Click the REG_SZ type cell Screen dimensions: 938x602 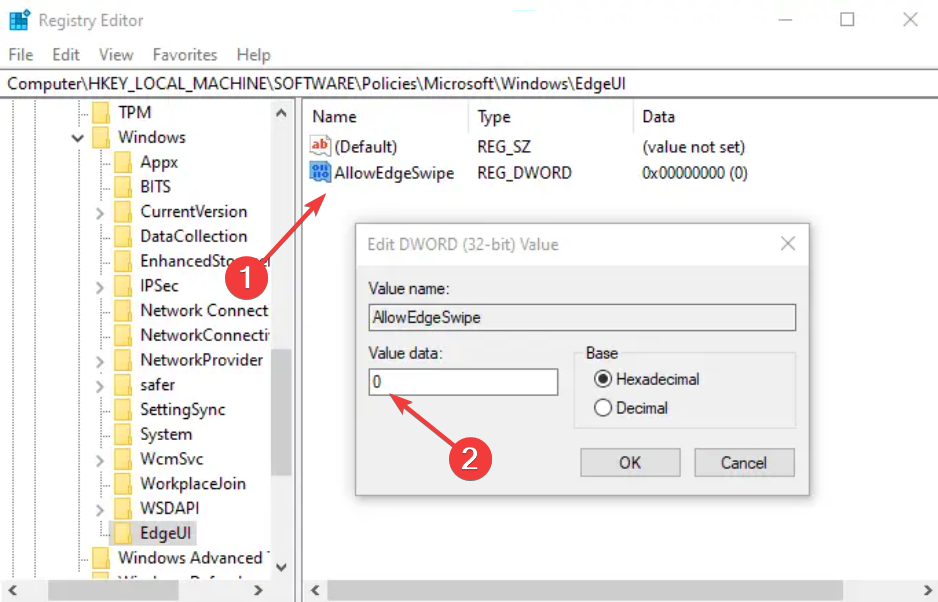tap(504, 147)
